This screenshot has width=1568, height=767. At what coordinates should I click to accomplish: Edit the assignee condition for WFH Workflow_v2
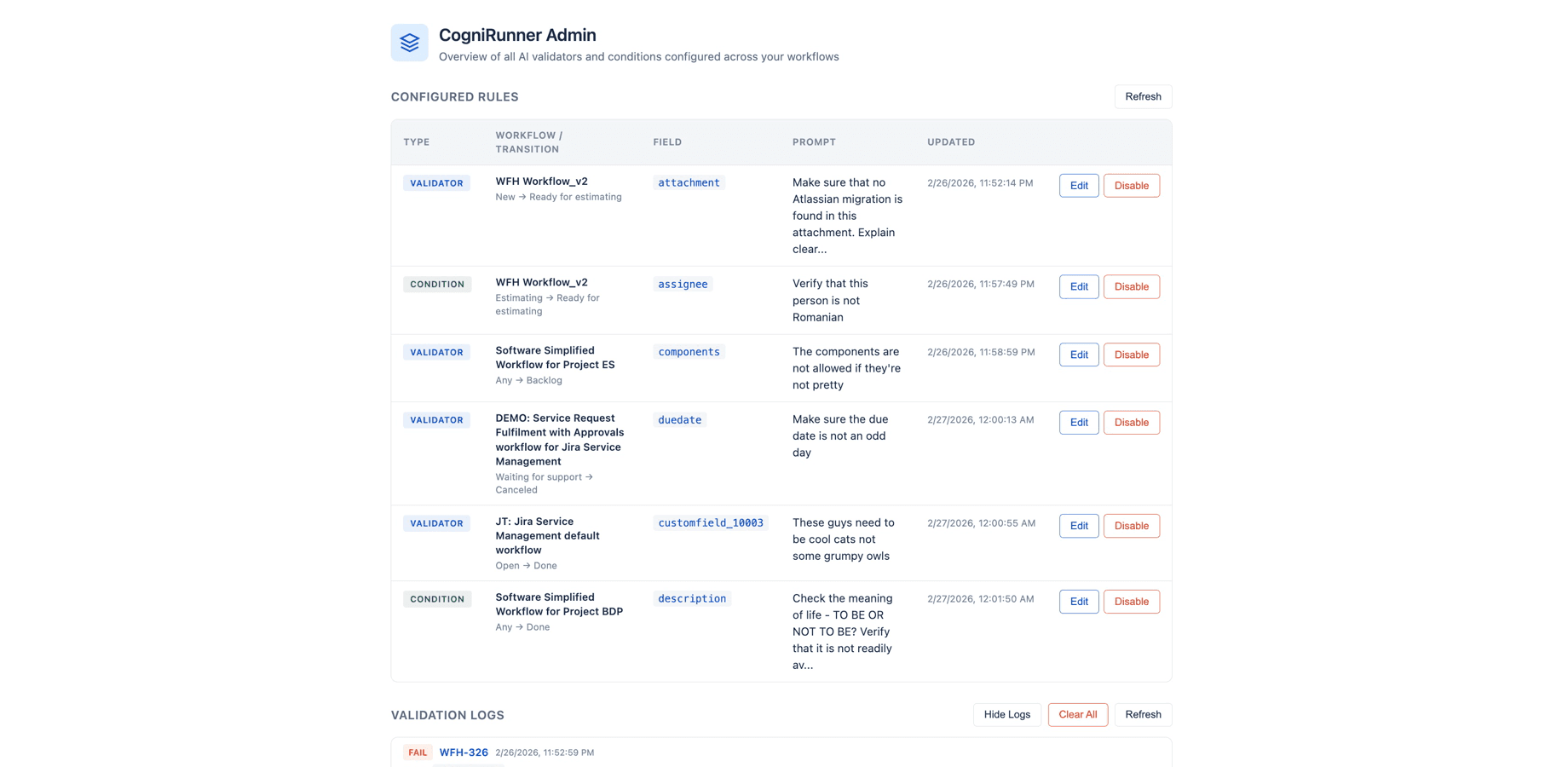click(1078, 286)
